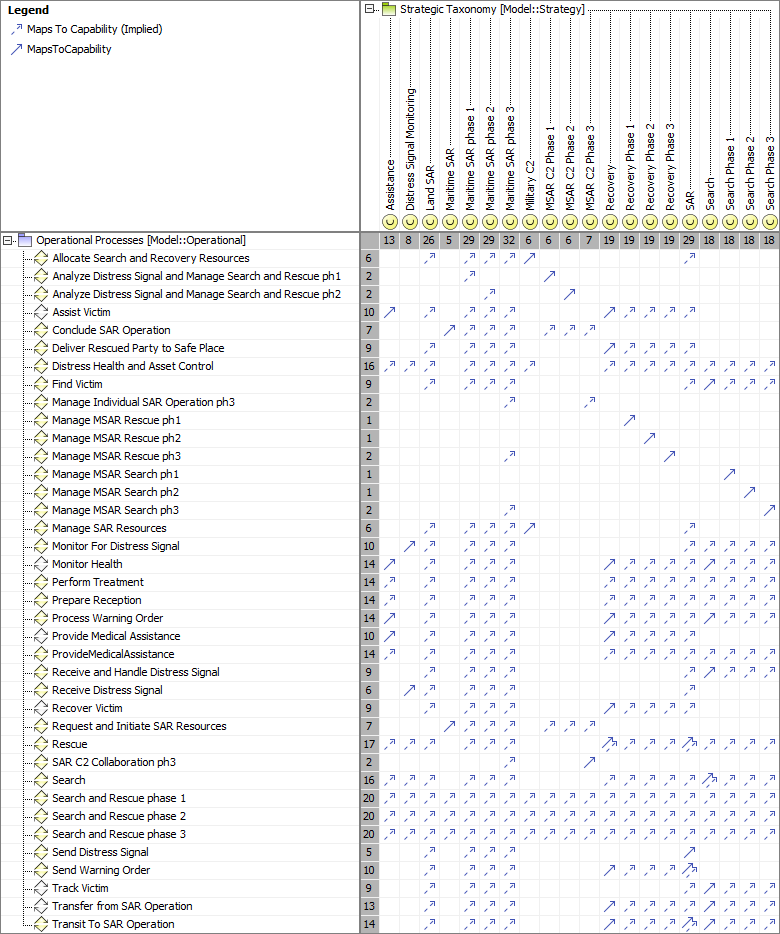This screenshot has width=780, height=934.
Task: Click the activity icon beside Send Distress Signal
Action: click(x=41, y=852)
